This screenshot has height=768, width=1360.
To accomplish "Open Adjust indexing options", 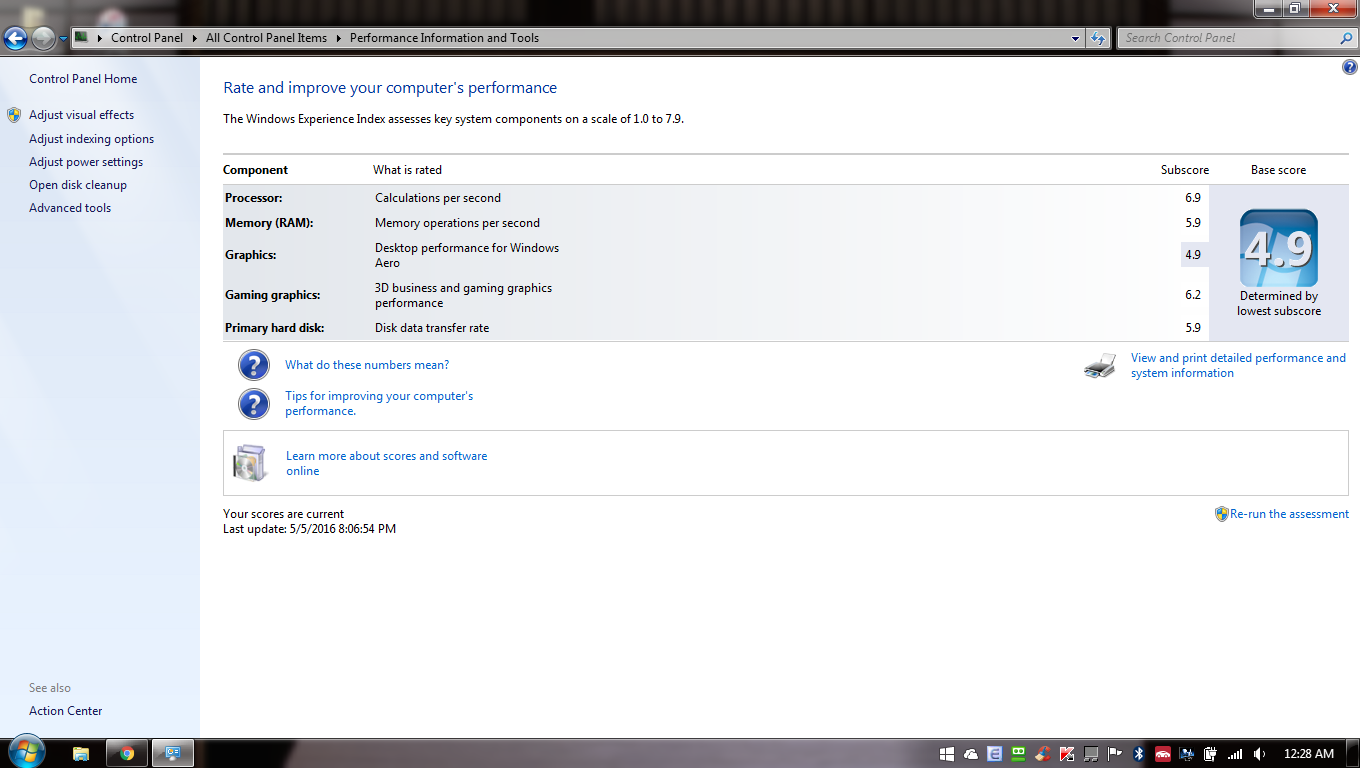I will pos(91,139).
